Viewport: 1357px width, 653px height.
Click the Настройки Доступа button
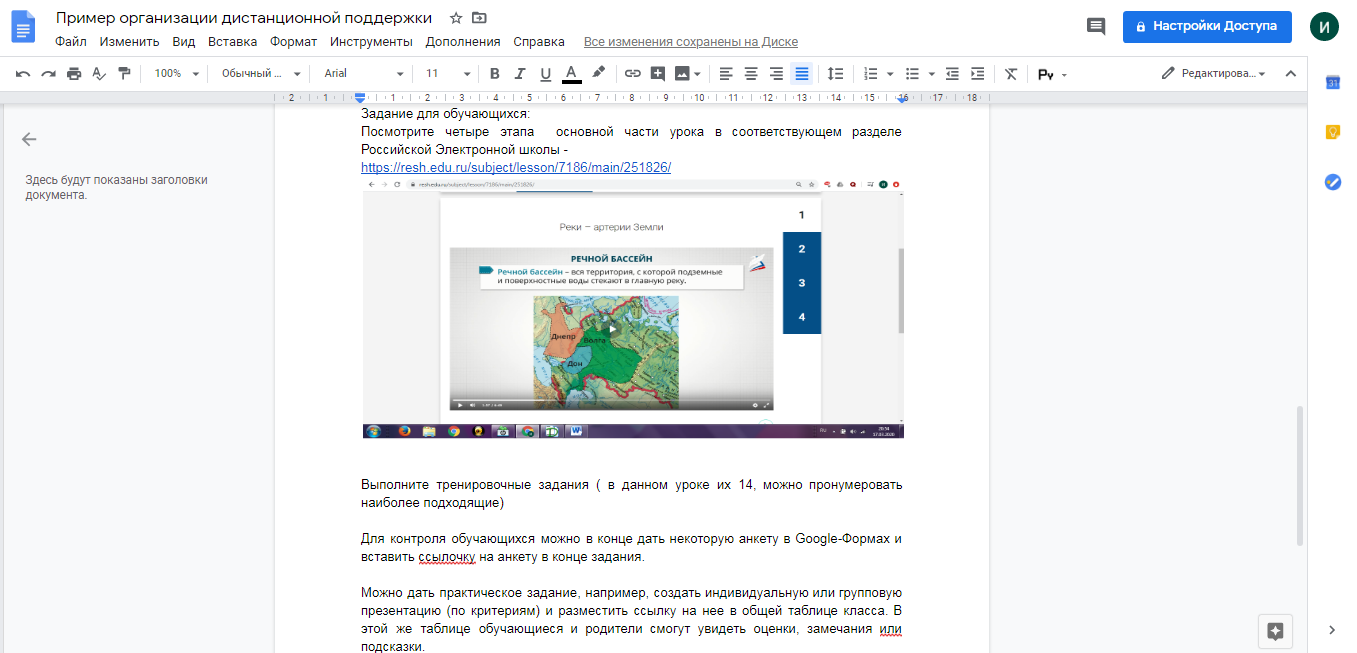(x=1206, y=26)
